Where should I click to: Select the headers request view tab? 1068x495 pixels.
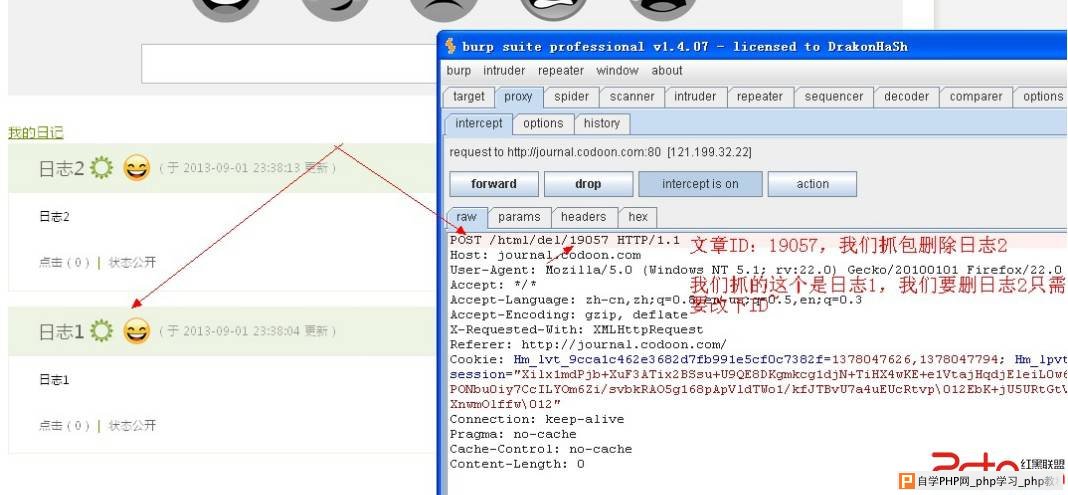coord(583,217)
